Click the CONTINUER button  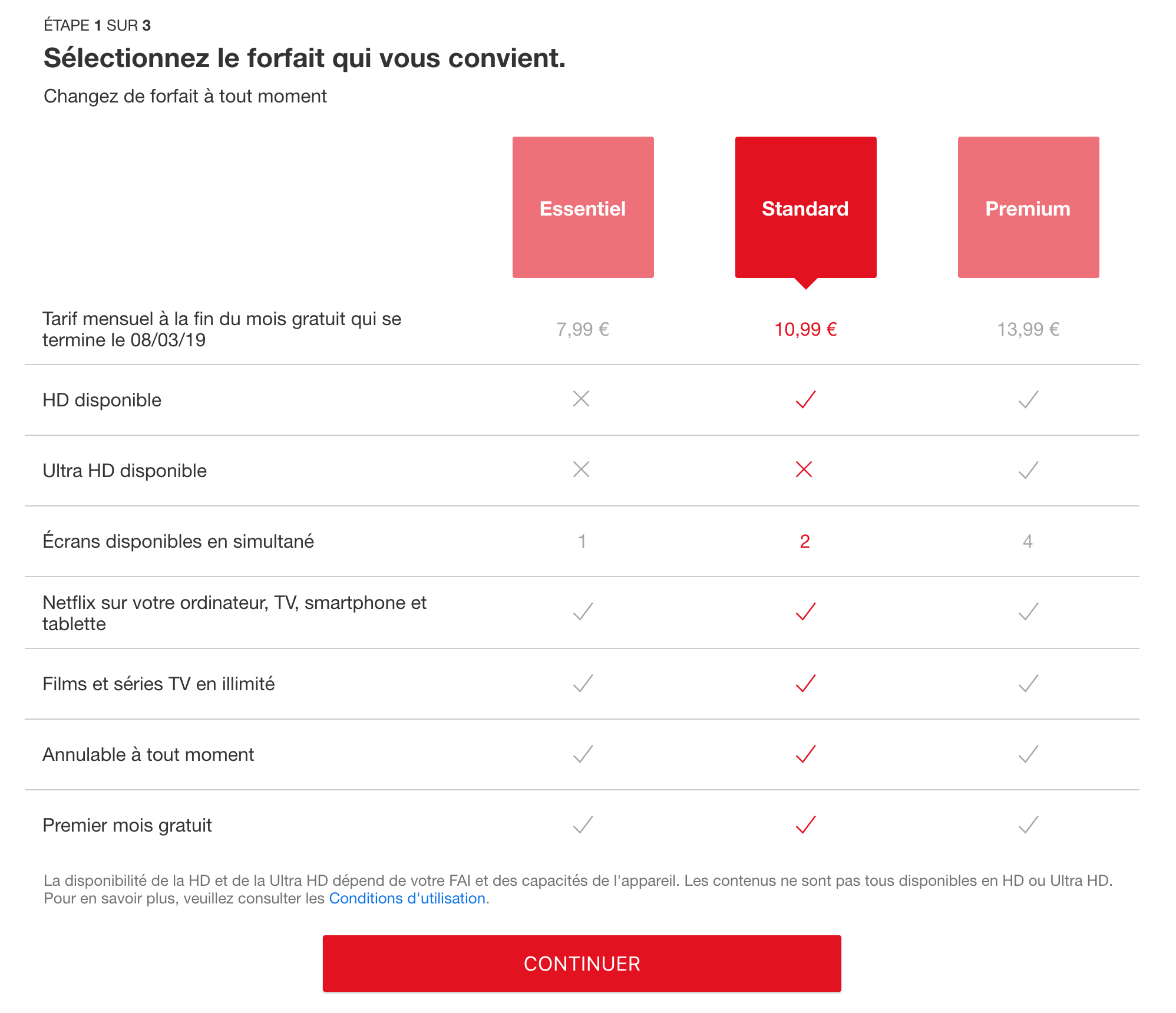point(582,963)
